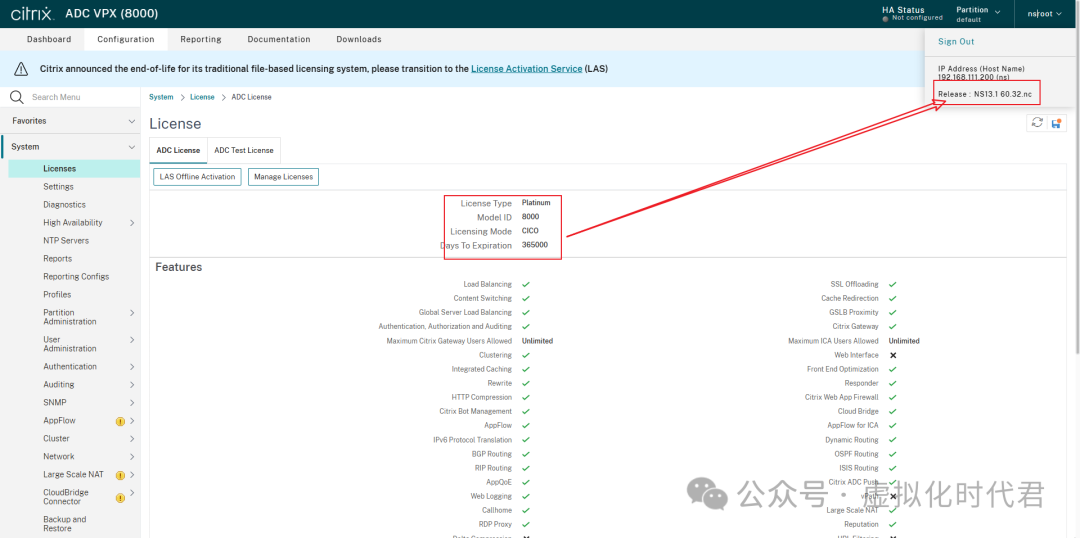Click the AppFlow warning badge icon
This screenshot has width=1080, height=538.
click(x=120, y=421)
